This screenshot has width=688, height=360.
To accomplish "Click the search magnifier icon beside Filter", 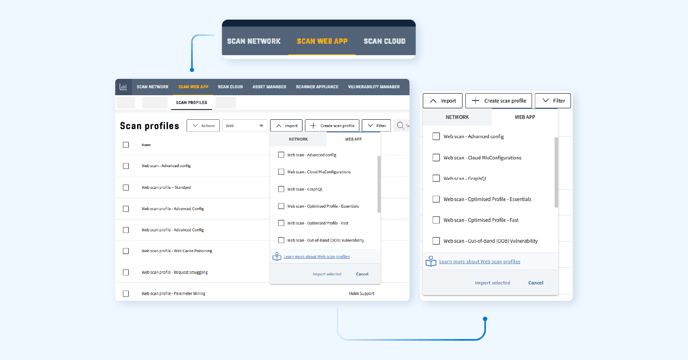I will pyautogui.click(x=400, y=126).
